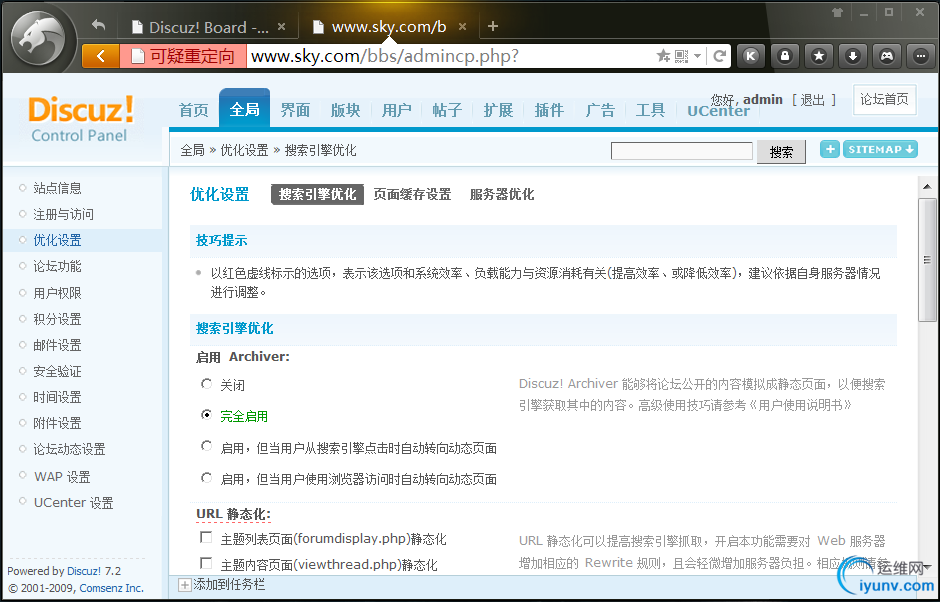Click the scrollbar up arrow
This screenshot has width=940, height=602.
coord(927,186)
